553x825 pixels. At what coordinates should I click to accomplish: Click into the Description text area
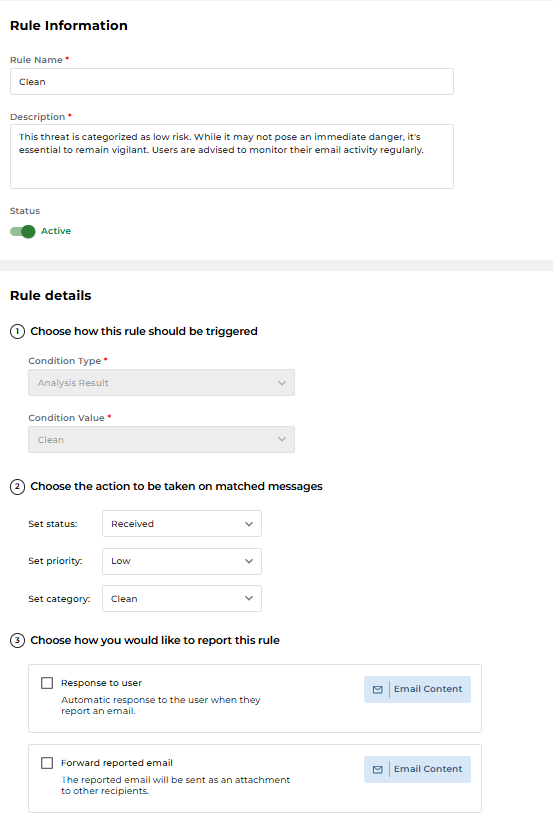tap(232, 156)
